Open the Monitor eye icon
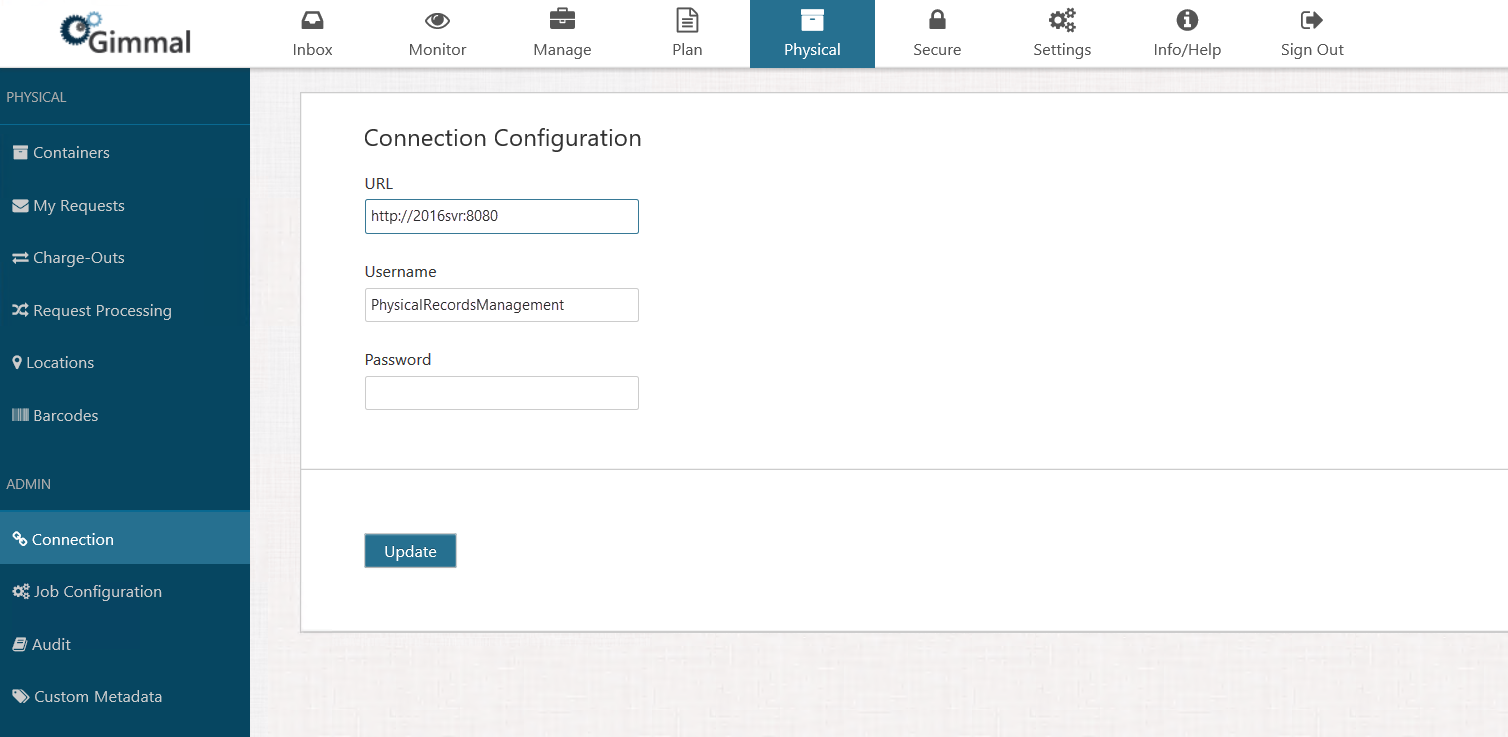The height and width of the screenshot is (737, 1508). pyautogui.click(x=437, y=20)
